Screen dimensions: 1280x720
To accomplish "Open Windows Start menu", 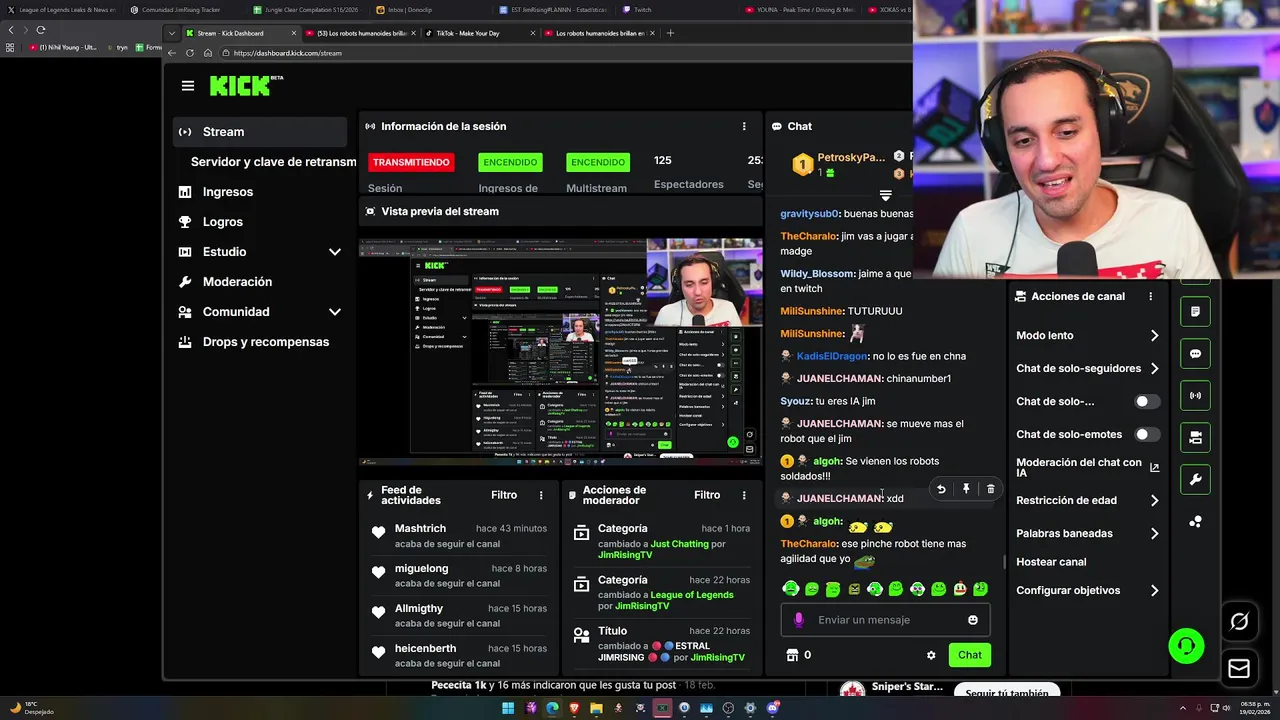I will click(x=508, y=708).
